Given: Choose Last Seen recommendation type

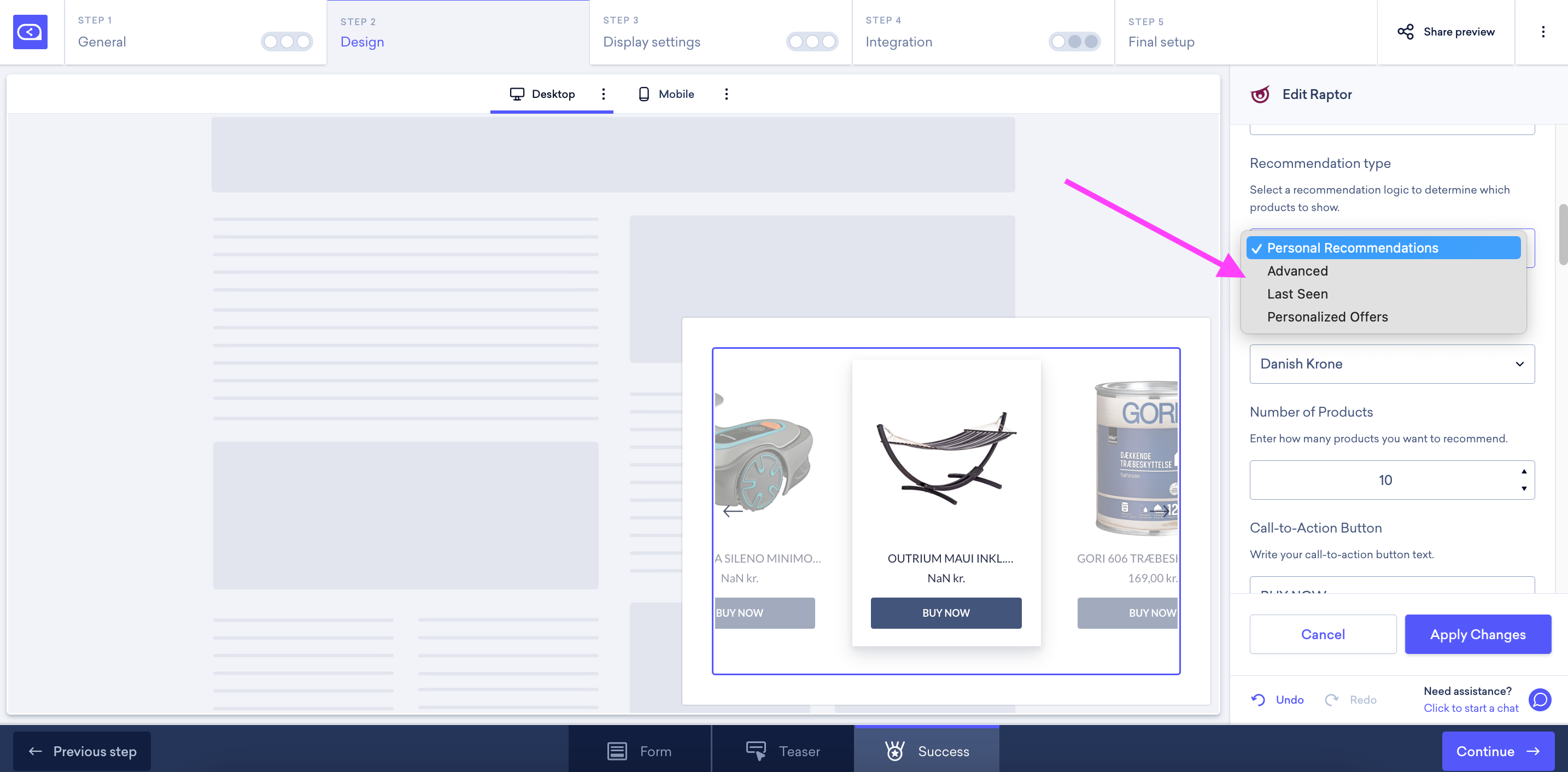Looking at the screenshot, I should 1383,294.
